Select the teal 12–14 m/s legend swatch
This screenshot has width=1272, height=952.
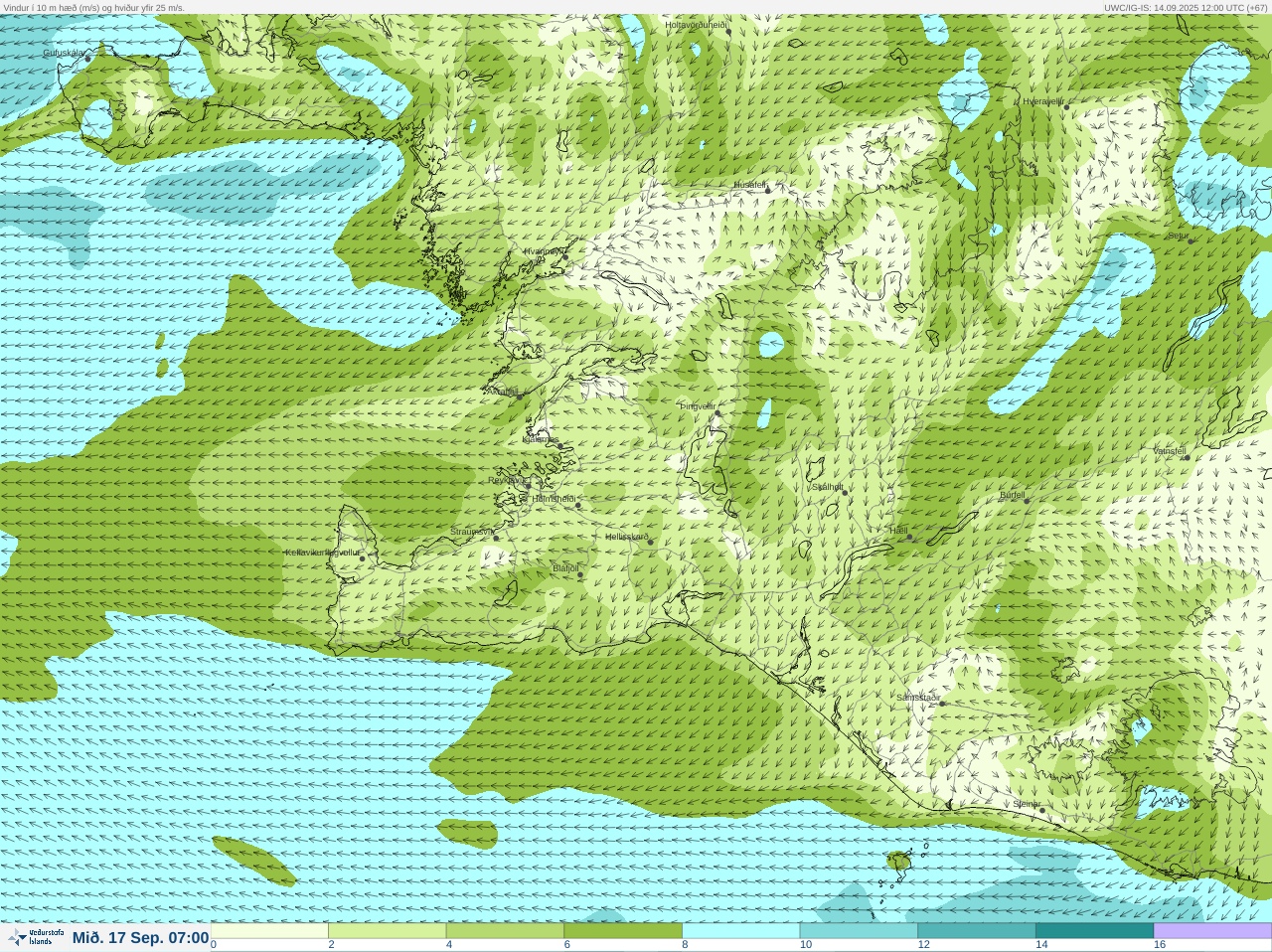tap(977, 931)
